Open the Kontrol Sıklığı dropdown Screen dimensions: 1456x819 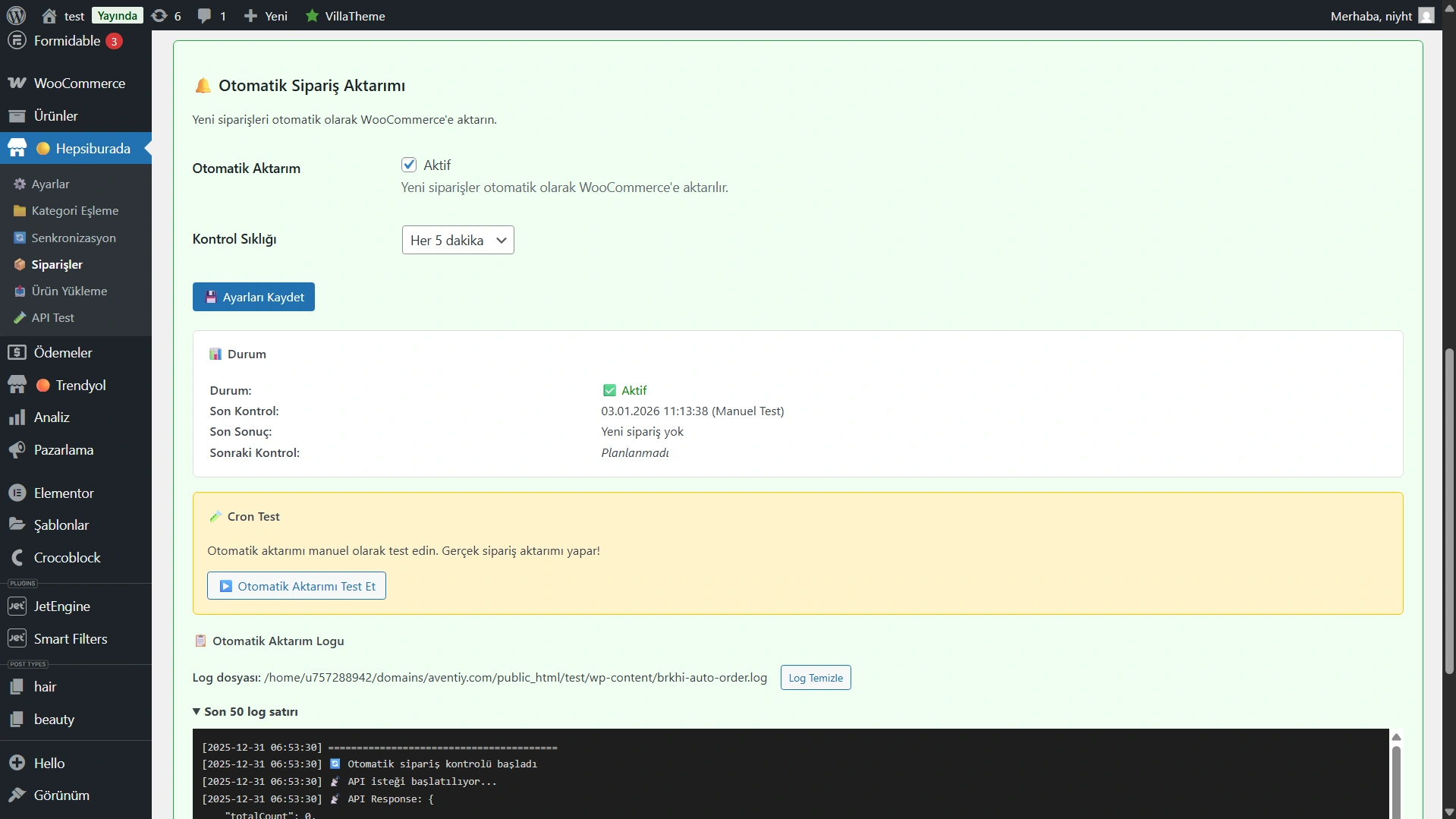[x=458, y=240]
